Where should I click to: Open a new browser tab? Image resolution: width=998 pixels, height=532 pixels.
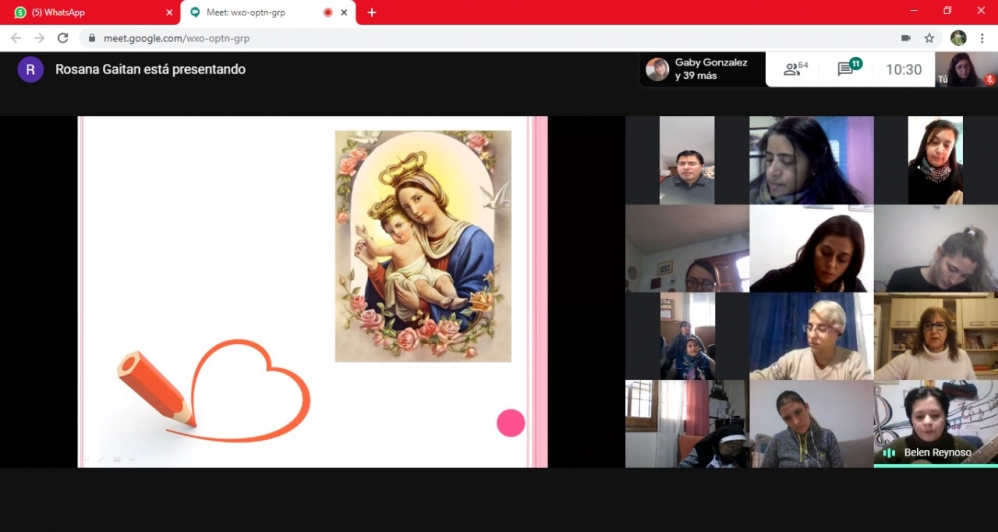372,13
